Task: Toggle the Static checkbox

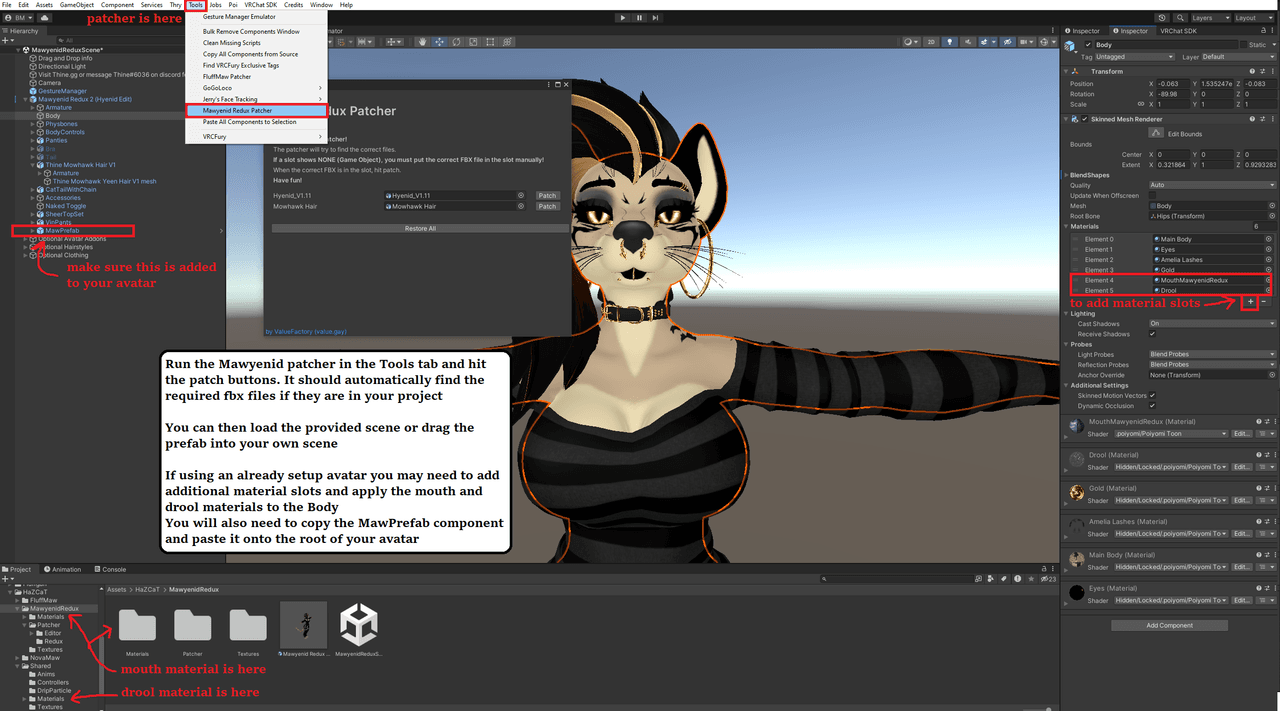Action: [x=1245, y=45]
